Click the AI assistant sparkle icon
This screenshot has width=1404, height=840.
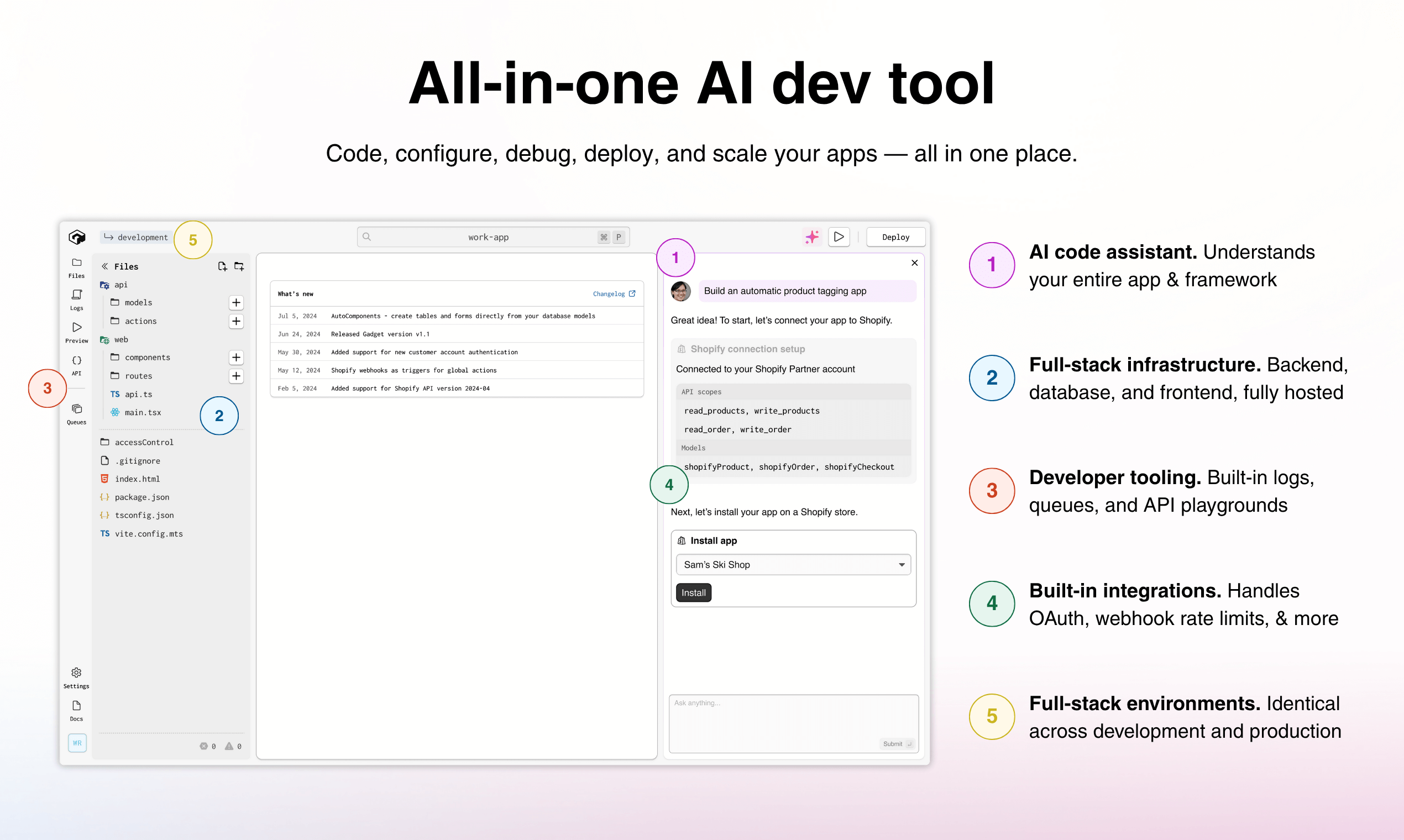click(812, 237)
